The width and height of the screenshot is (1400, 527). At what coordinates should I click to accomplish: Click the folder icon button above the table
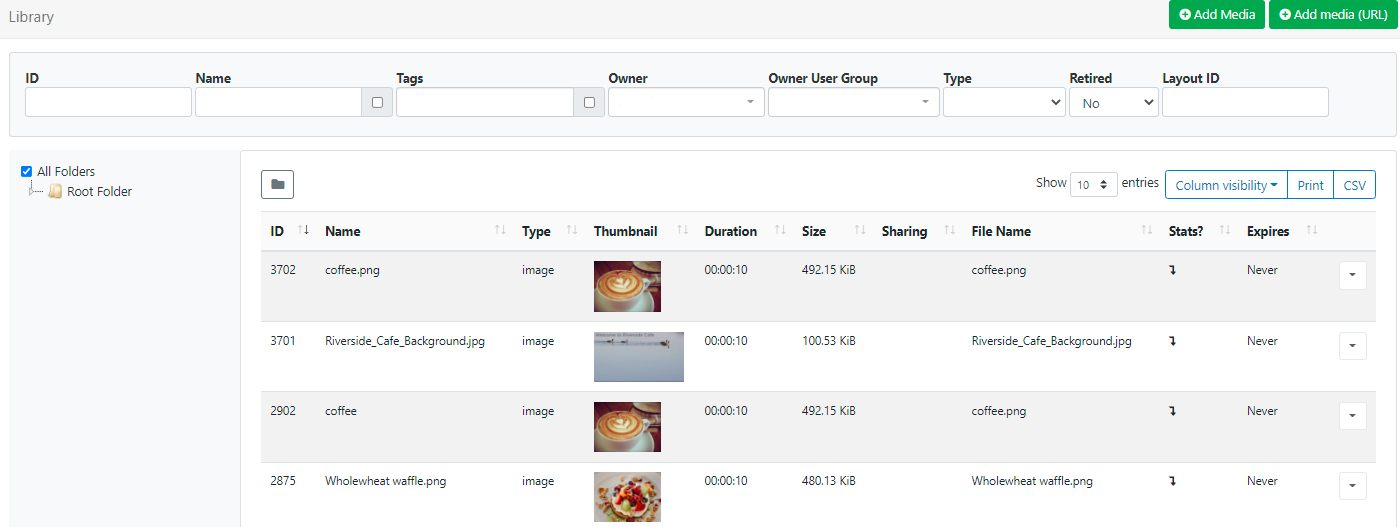pos(277,184)
